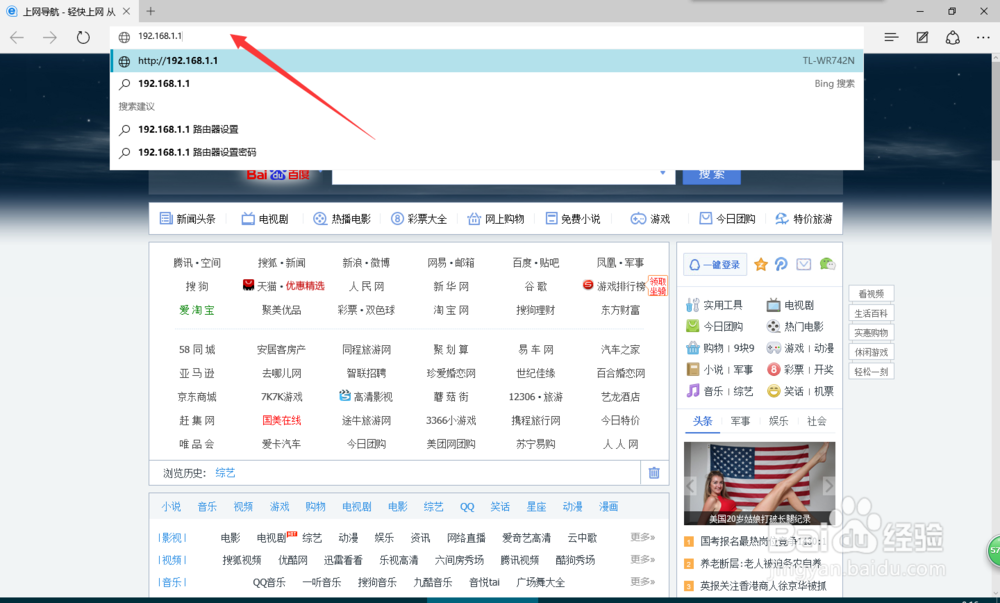1000x603 pixels.
Task: Select the 购物 tab in the bottom category bar
Action: [x=315, y=507]
